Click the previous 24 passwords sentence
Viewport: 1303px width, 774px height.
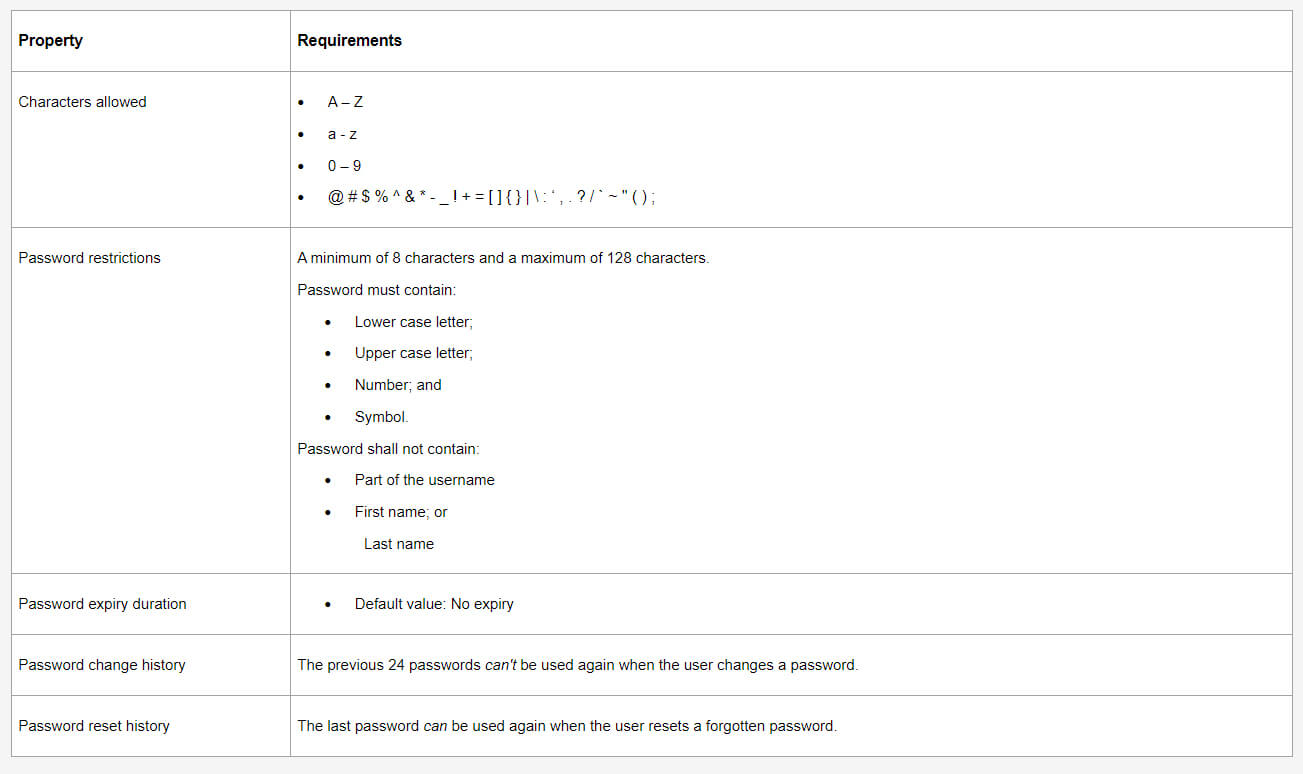577,665
